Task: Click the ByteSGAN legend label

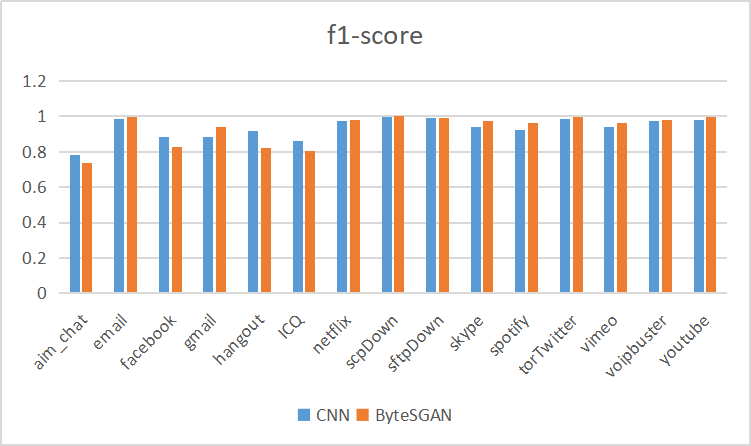Action: pos(413,415)
